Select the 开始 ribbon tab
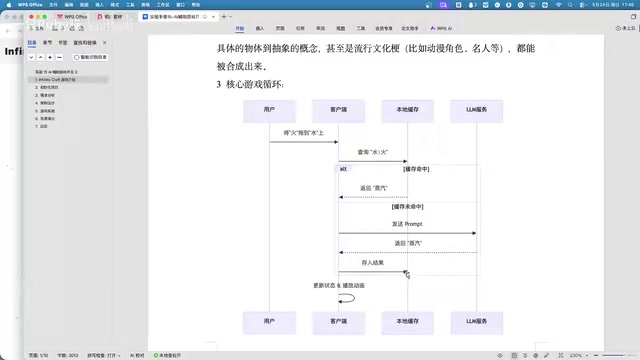Screen dimensions: 640x360 (240, 29)
